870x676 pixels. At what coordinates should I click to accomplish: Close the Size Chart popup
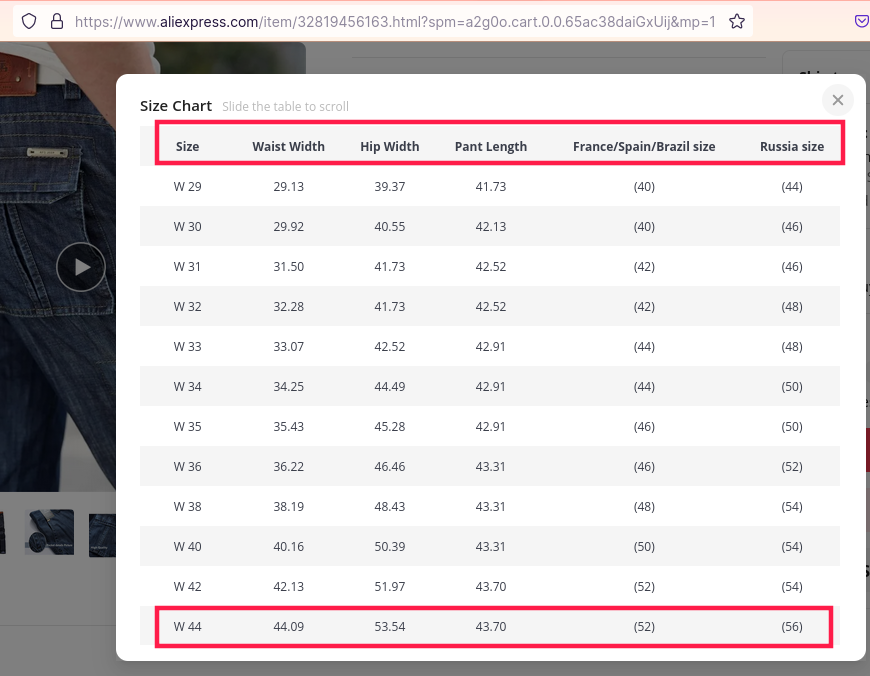(x=837, y=100)
